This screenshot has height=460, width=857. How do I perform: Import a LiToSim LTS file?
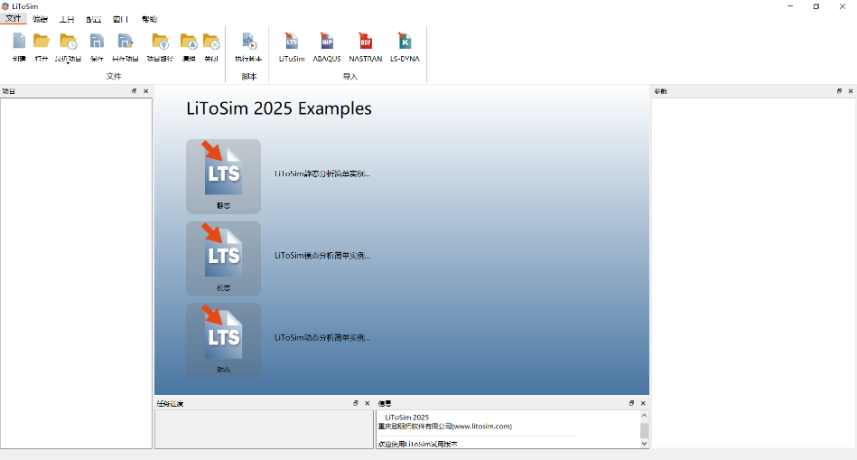coord(291,42)
